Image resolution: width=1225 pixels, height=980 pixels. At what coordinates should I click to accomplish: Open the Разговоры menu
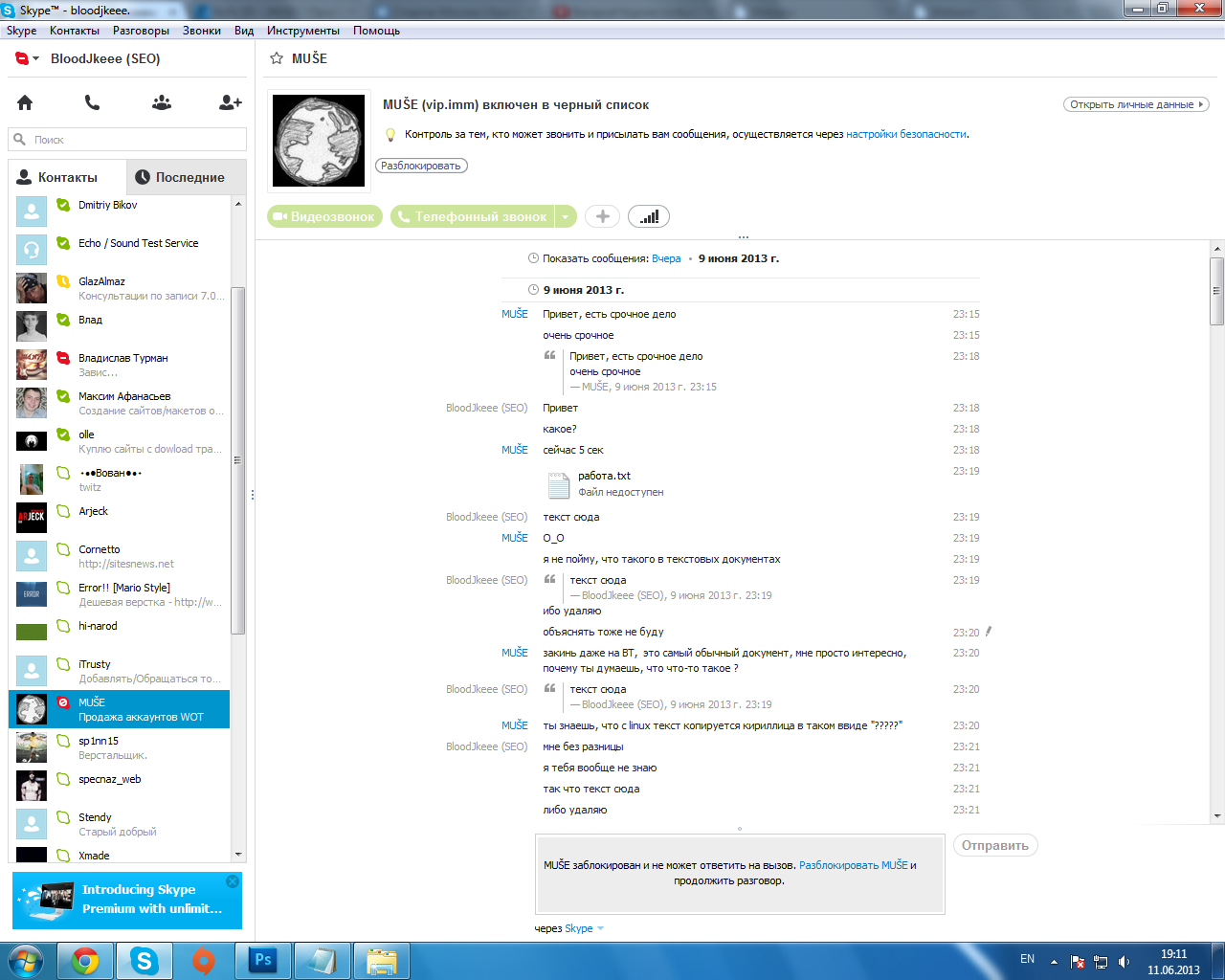pos(141,31)
